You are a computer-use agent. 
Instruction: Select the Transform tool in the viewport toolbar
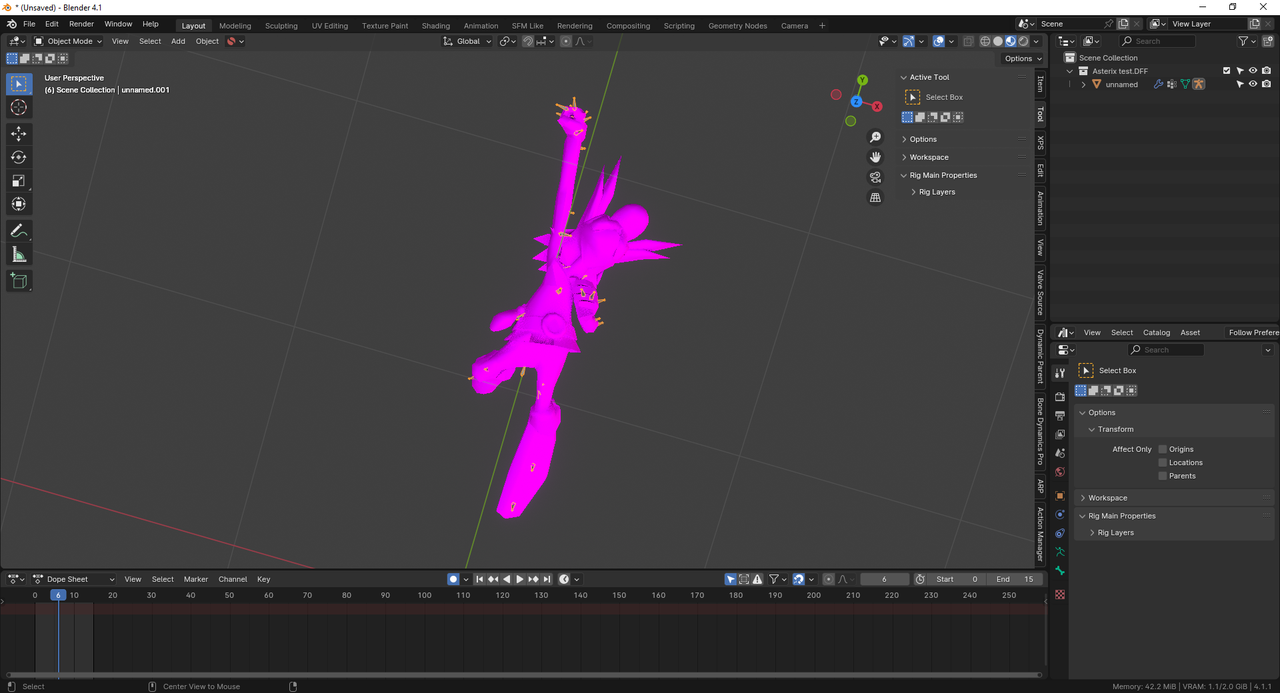point(19,204)
